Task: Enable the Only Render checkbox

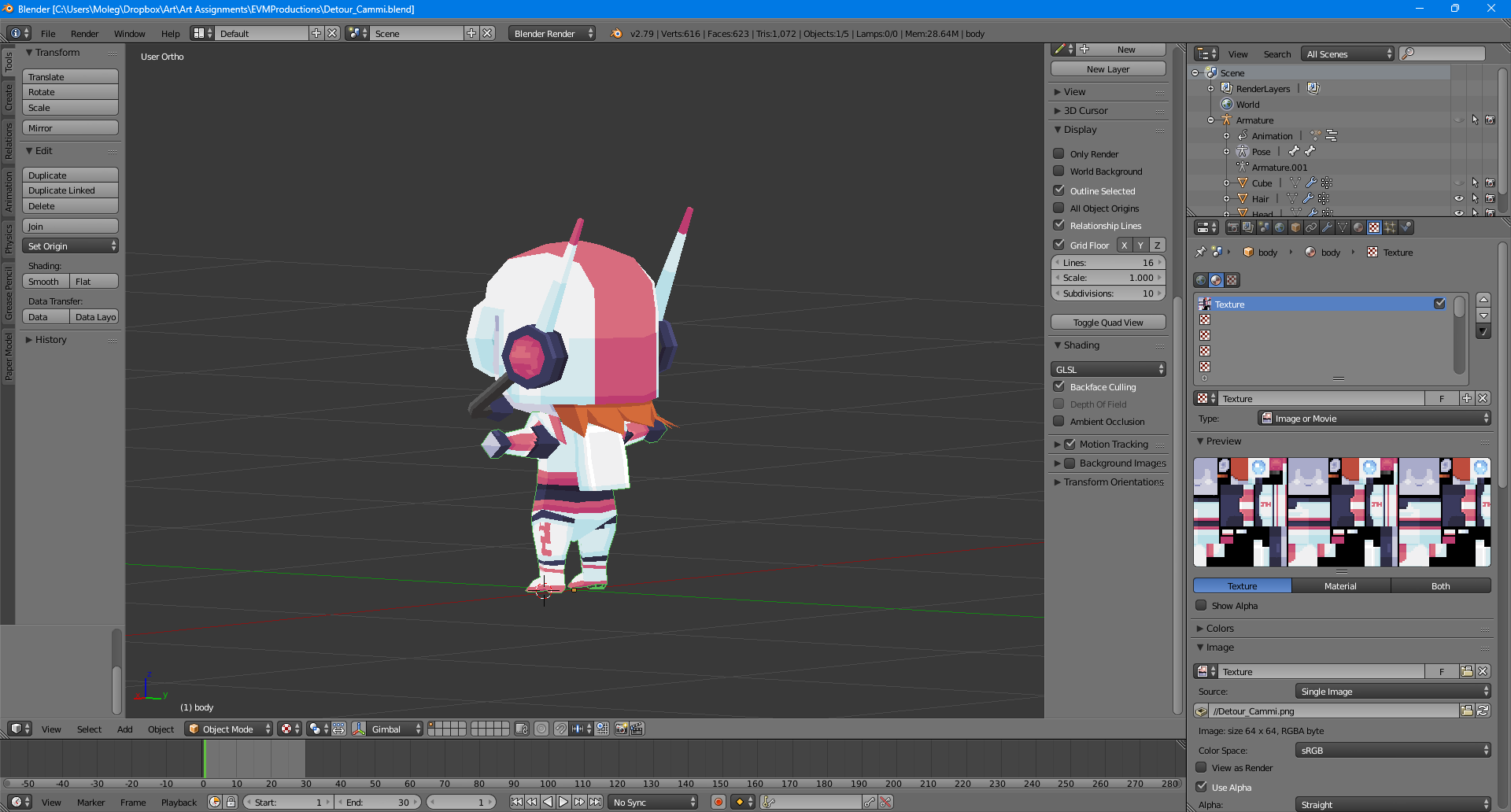Action: (x=1059, y=153)
